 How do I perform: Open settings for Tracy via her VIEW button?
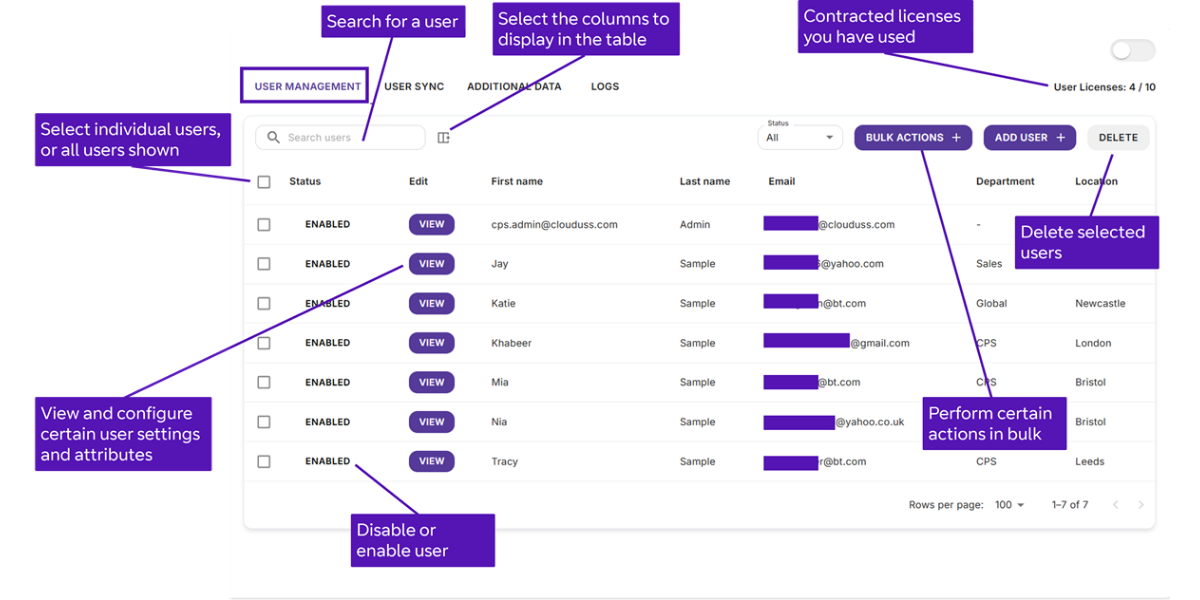(431, 461)
